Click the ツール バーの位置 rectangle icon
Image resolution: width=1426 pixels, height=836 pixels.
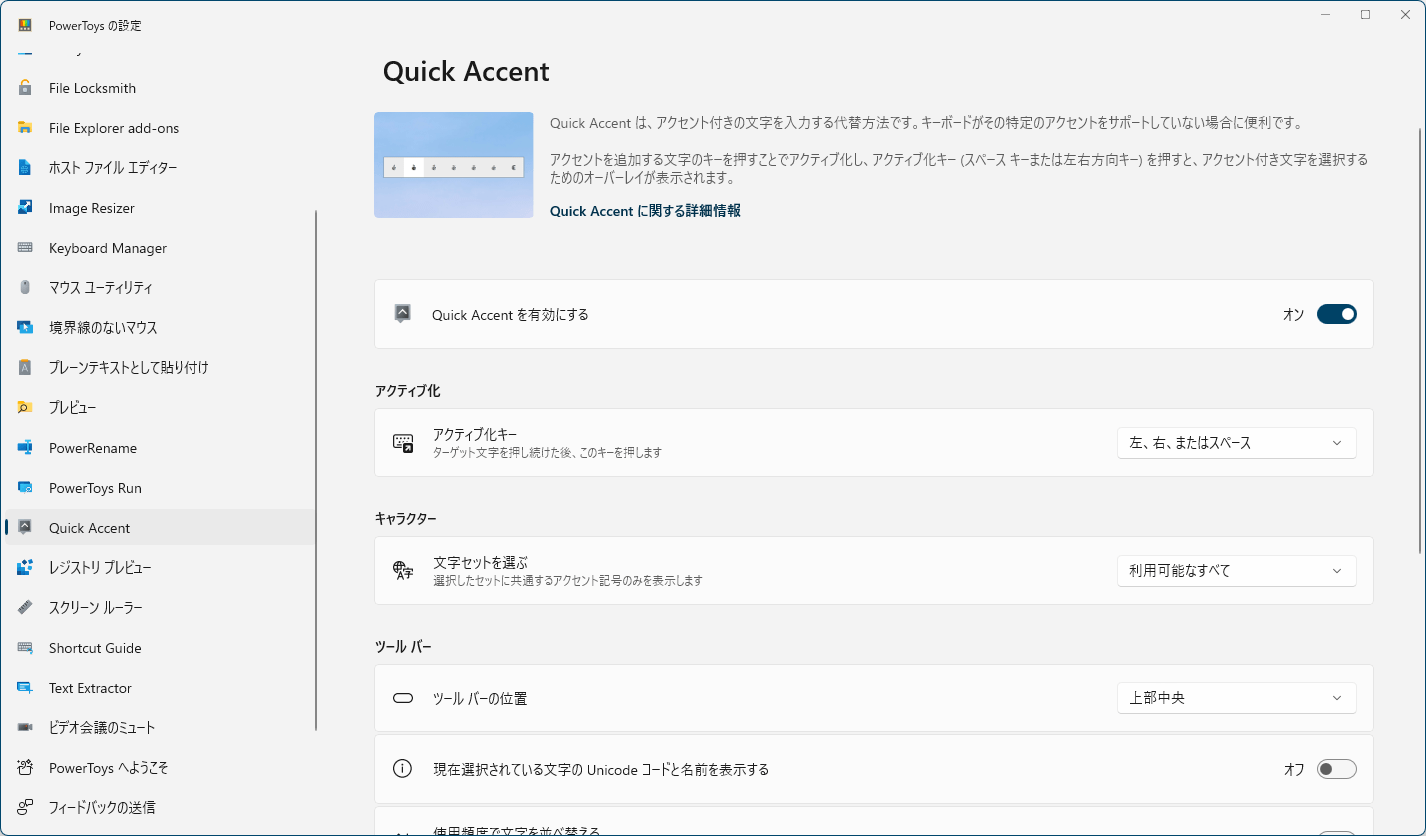coord(403,698)
